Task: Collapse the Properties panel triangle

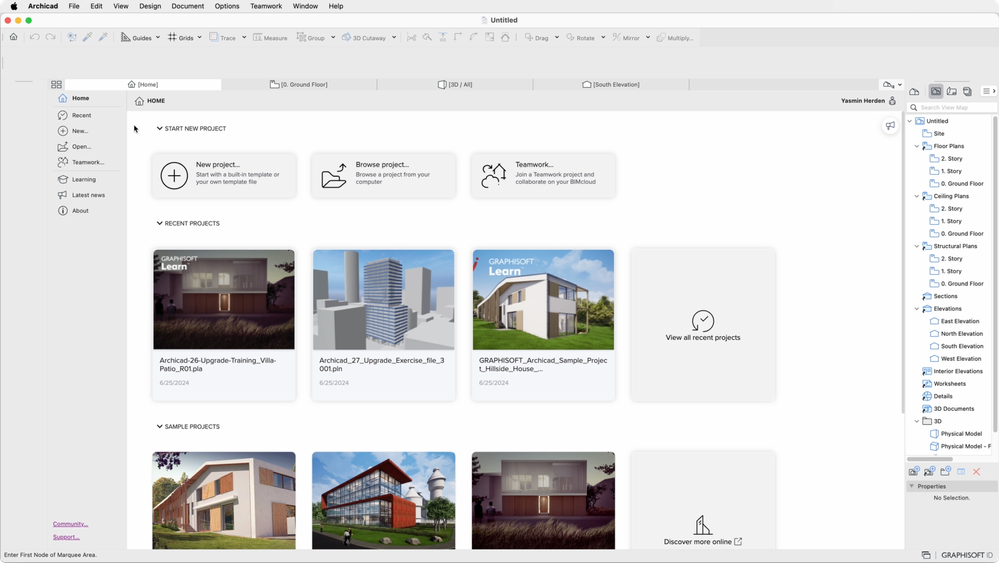Action: [912, 486]
